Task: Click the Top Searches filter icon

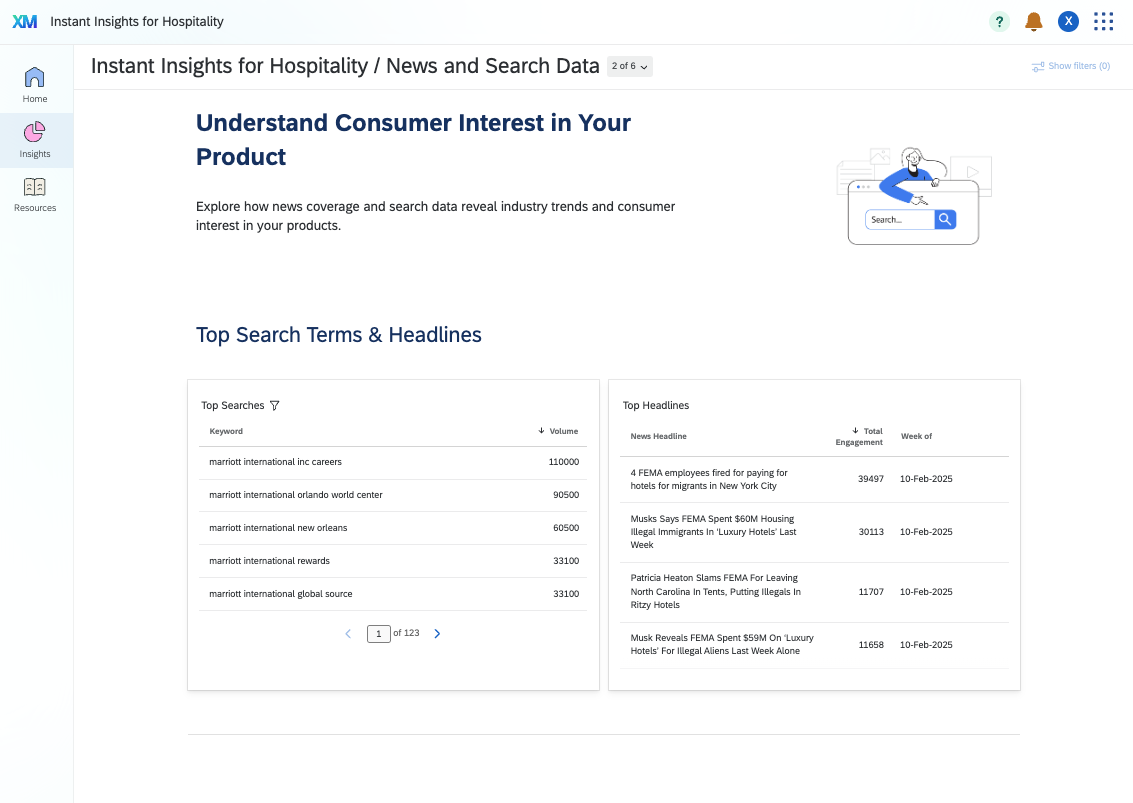Action: [275, 406]
